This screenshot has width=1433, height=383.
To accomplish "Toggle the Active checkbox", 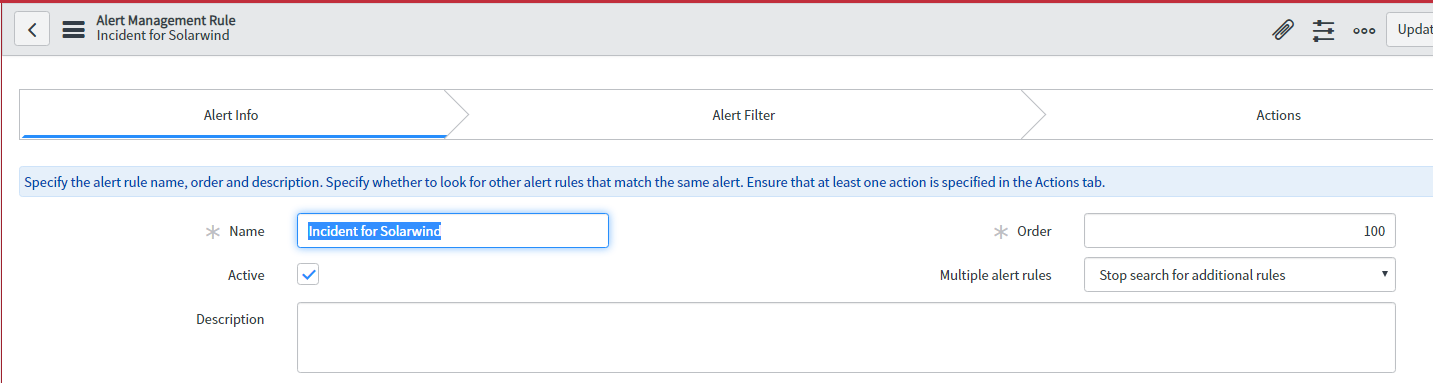I will 309,274.
